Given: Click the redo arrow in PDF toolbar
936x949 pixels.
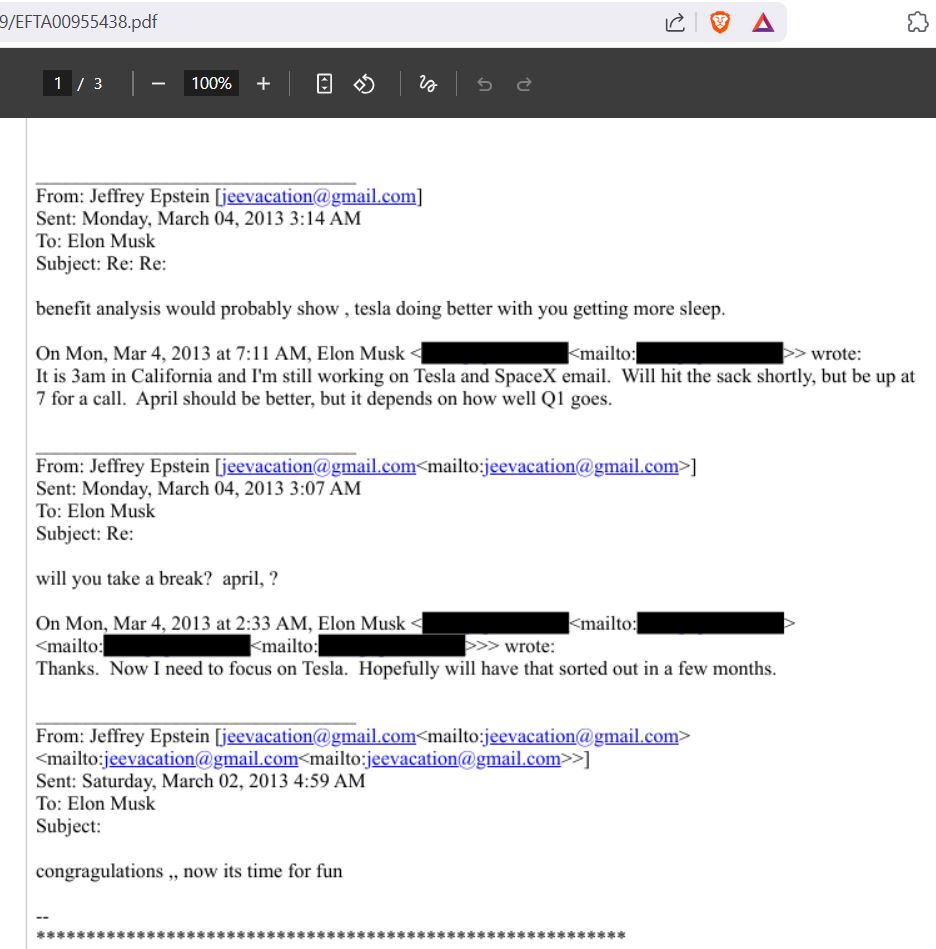Looking at the screenshot, I should [524, 84].
